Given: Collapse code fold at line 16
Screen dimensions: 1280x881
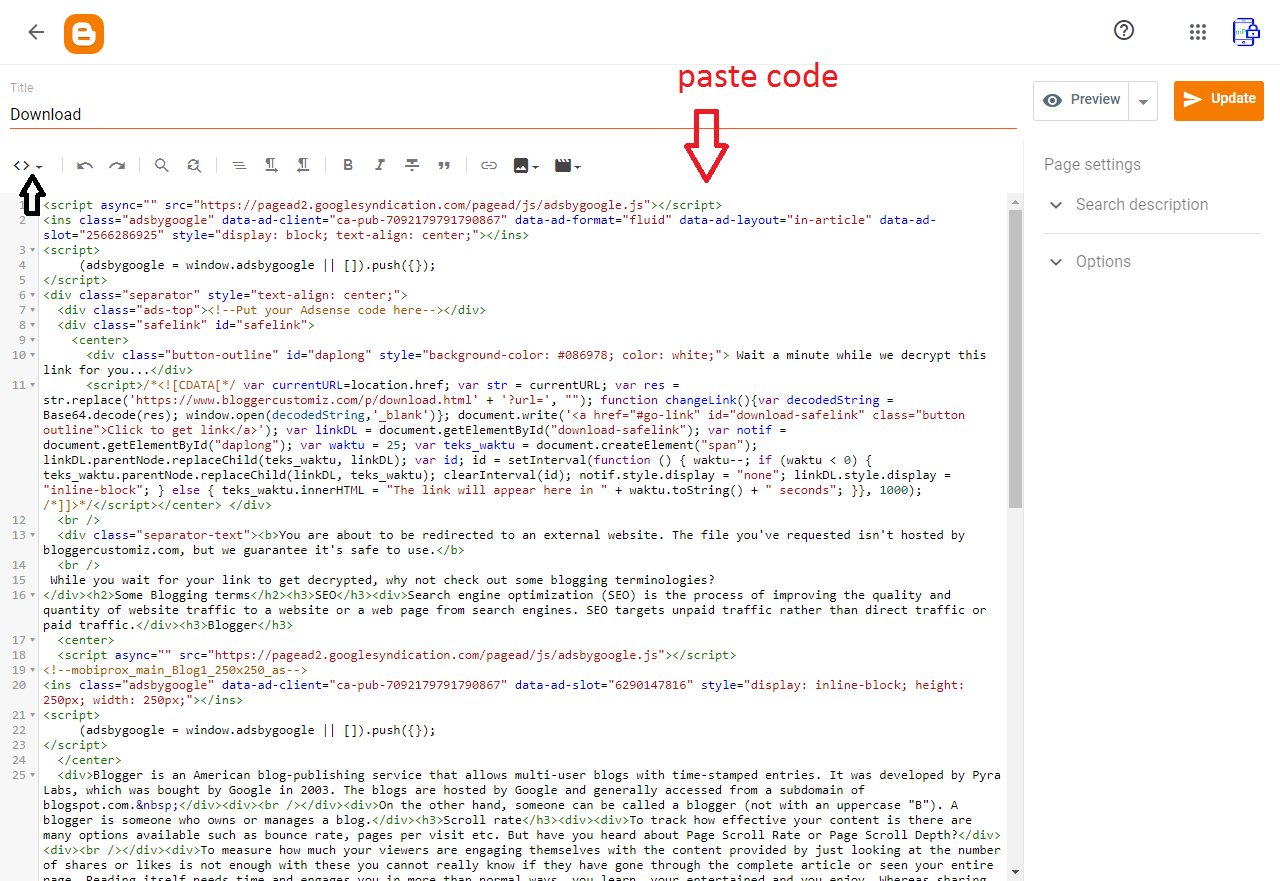Looking at the screenshot, I should point(35,595).
